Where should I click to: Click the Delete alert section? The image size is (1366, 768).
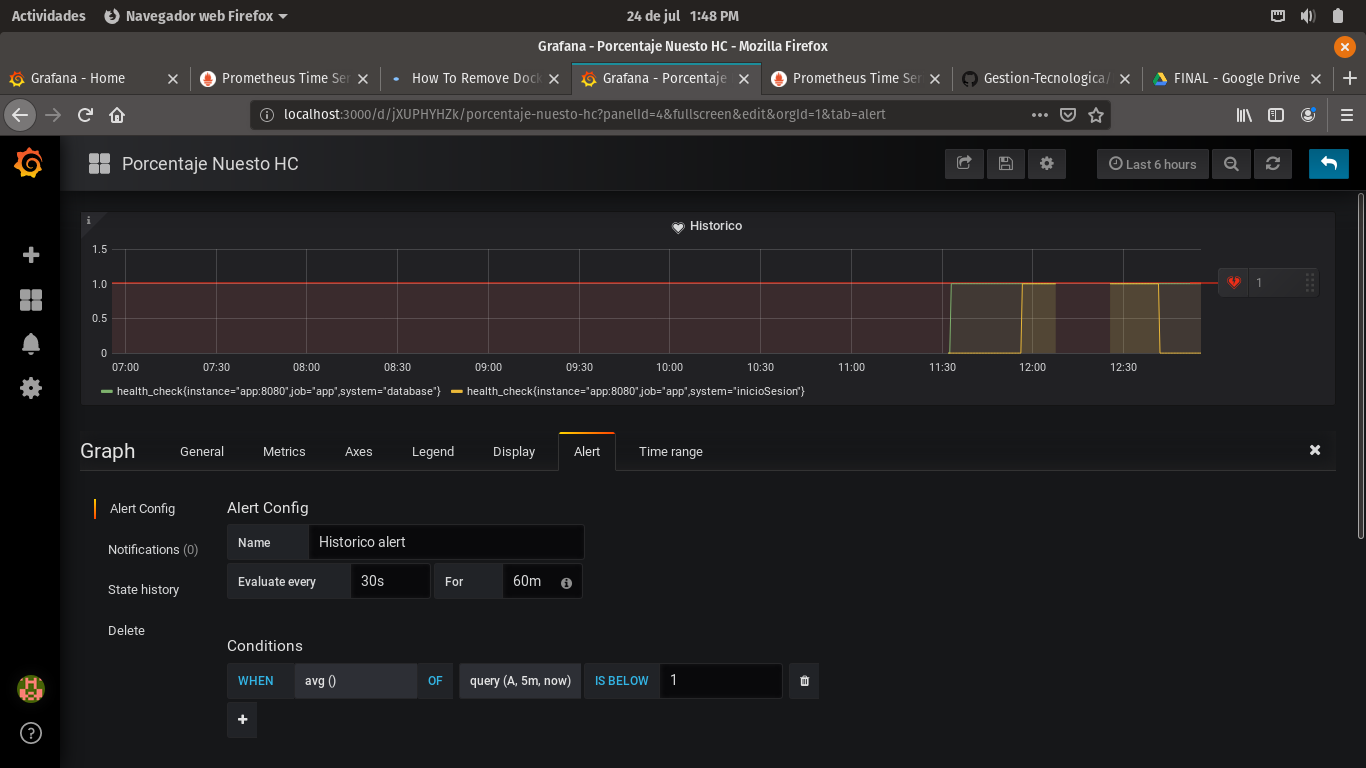(126, 631)
